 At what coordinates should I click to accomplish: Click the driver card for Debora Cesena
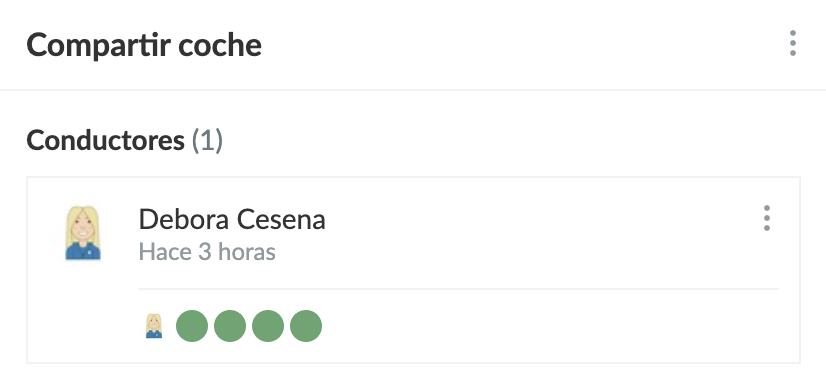[414, 270]
